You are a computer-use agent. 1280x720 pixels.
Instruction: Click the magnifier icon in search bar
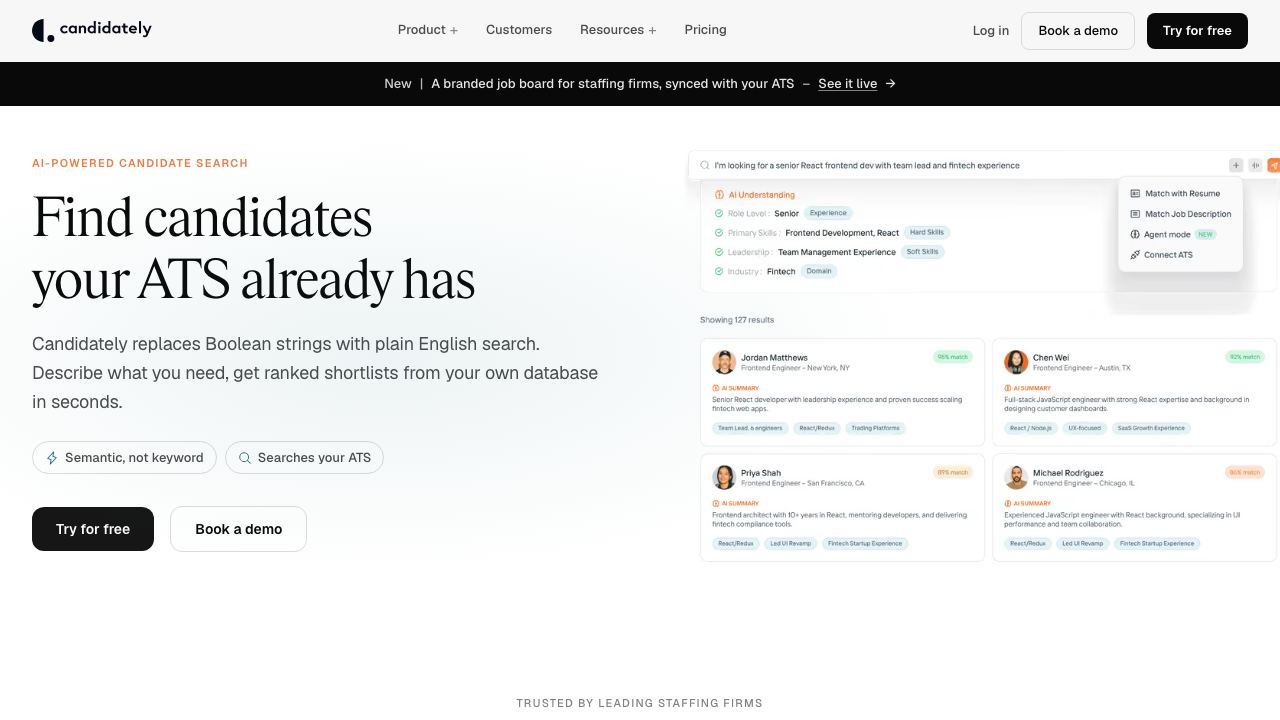point(705,165)
